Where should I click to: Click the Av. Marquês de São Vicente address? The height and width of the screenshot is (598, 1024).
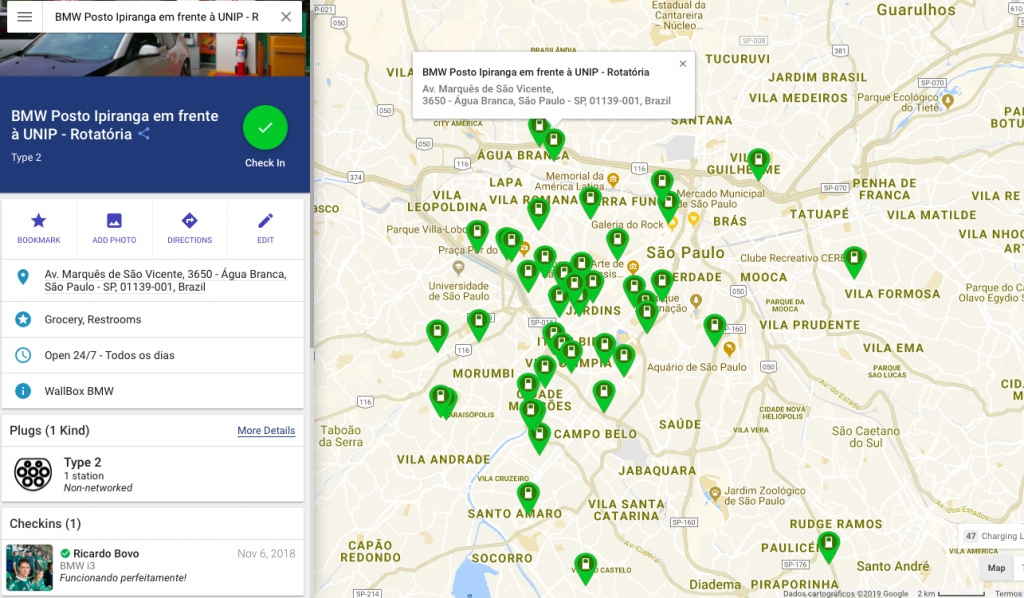click(165, 280)
